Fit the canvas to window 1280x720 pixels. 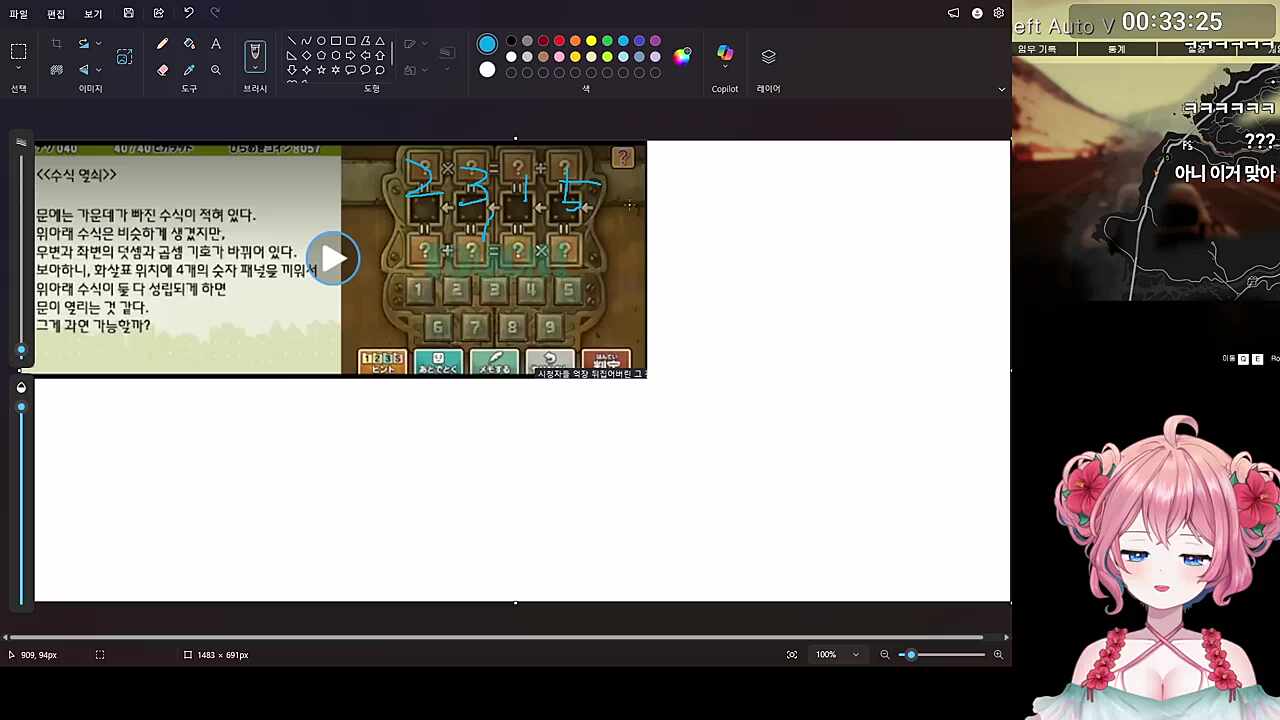click(792, 655)
